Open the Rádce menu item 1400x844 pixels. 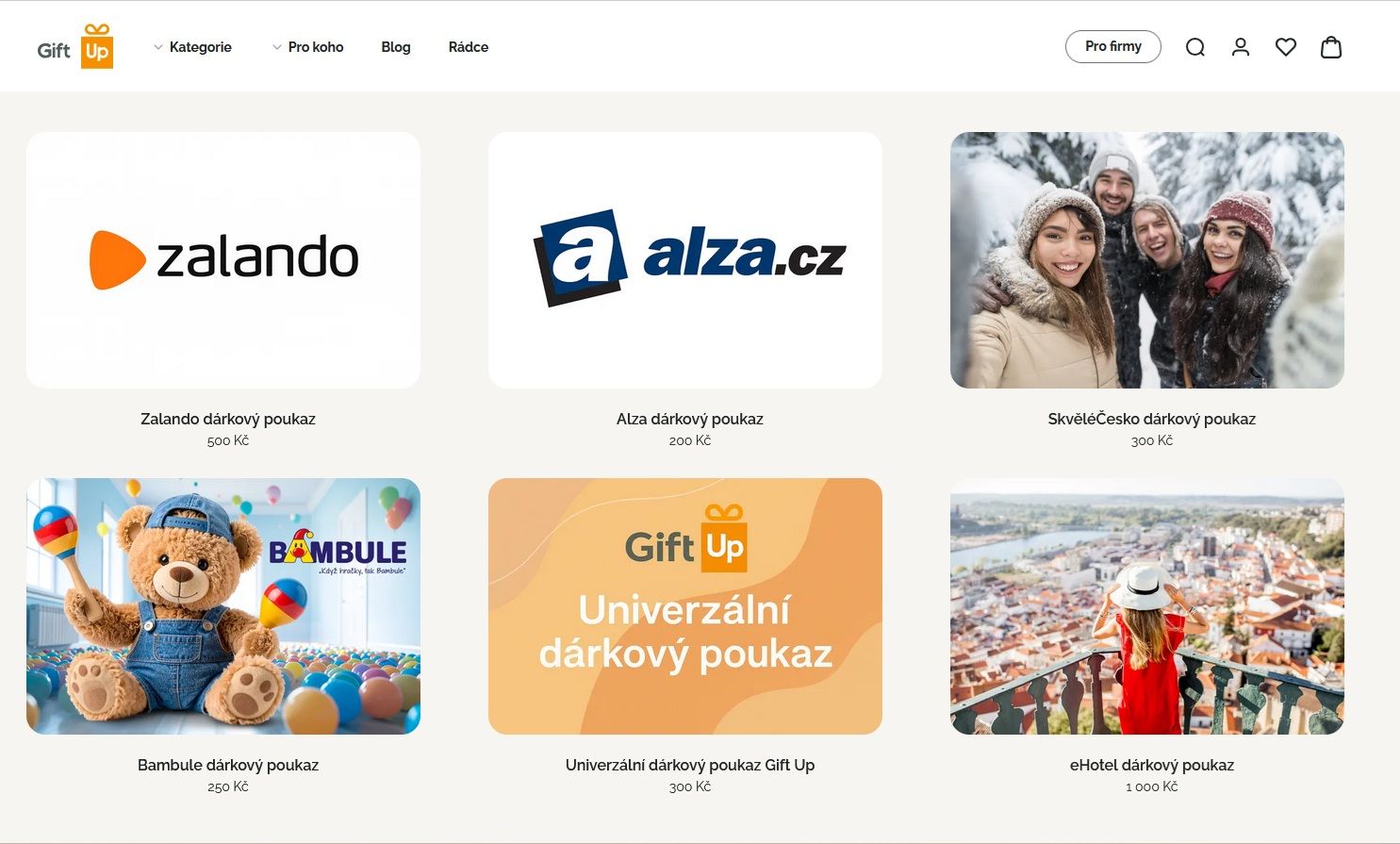(x=469, y=47)
